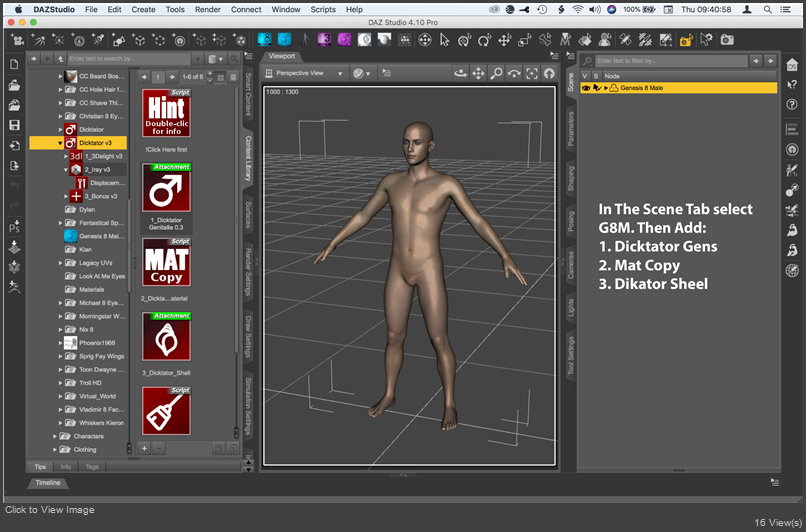Activate the ActivePose bone tool
Screen dimensions: 806x532
coord(545,40)
